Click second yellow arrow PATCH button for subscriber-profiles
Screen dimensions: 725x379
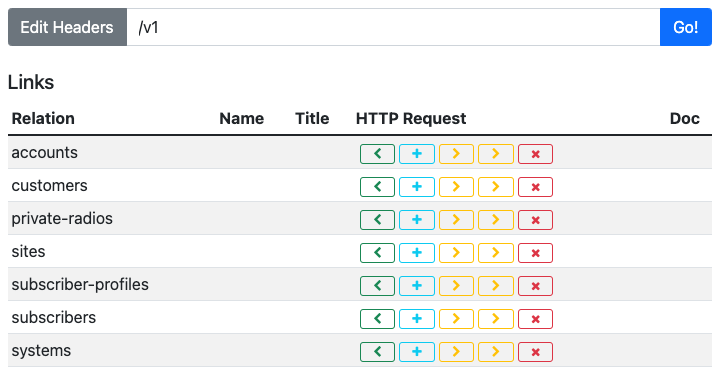496,286
